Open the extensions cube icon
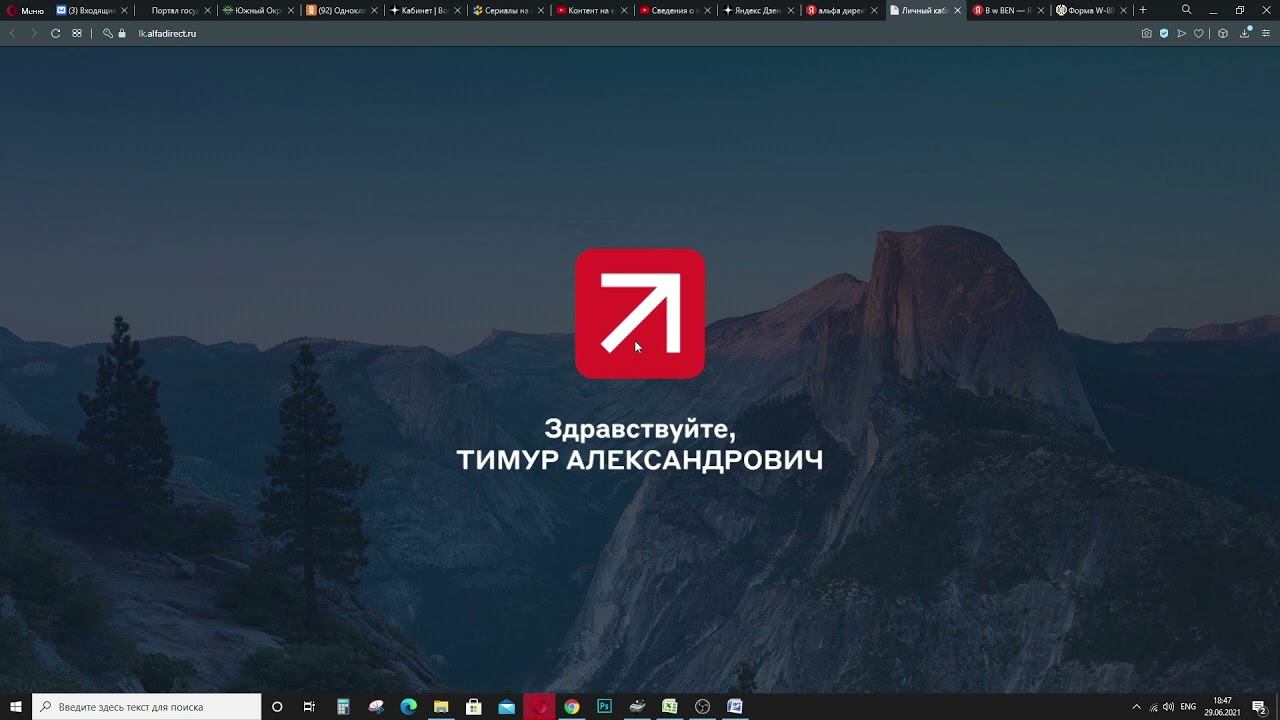1280x720 pixels. click(1222, 33)
